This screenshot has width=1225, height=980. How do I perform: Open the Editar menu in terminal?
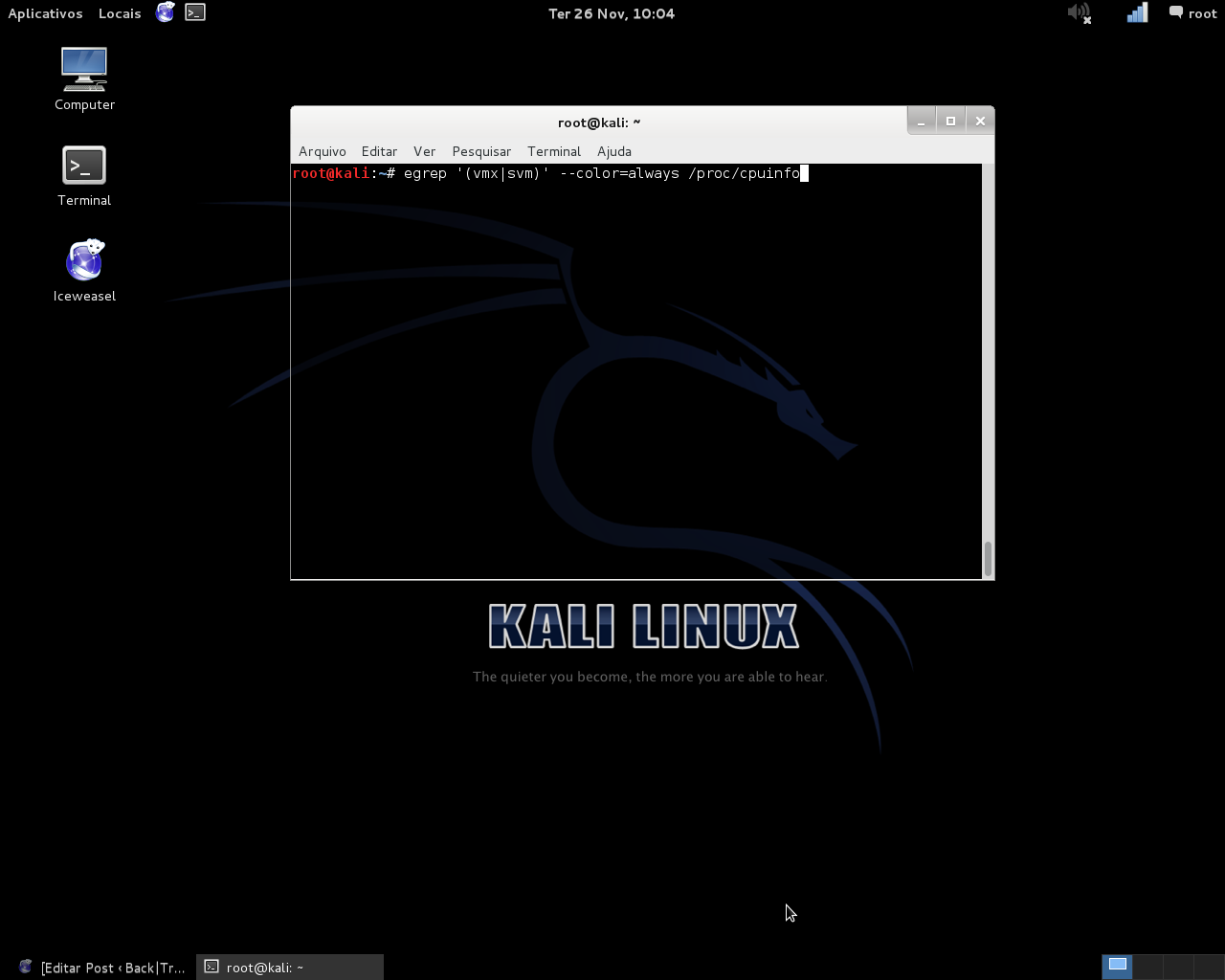(379, 151)
